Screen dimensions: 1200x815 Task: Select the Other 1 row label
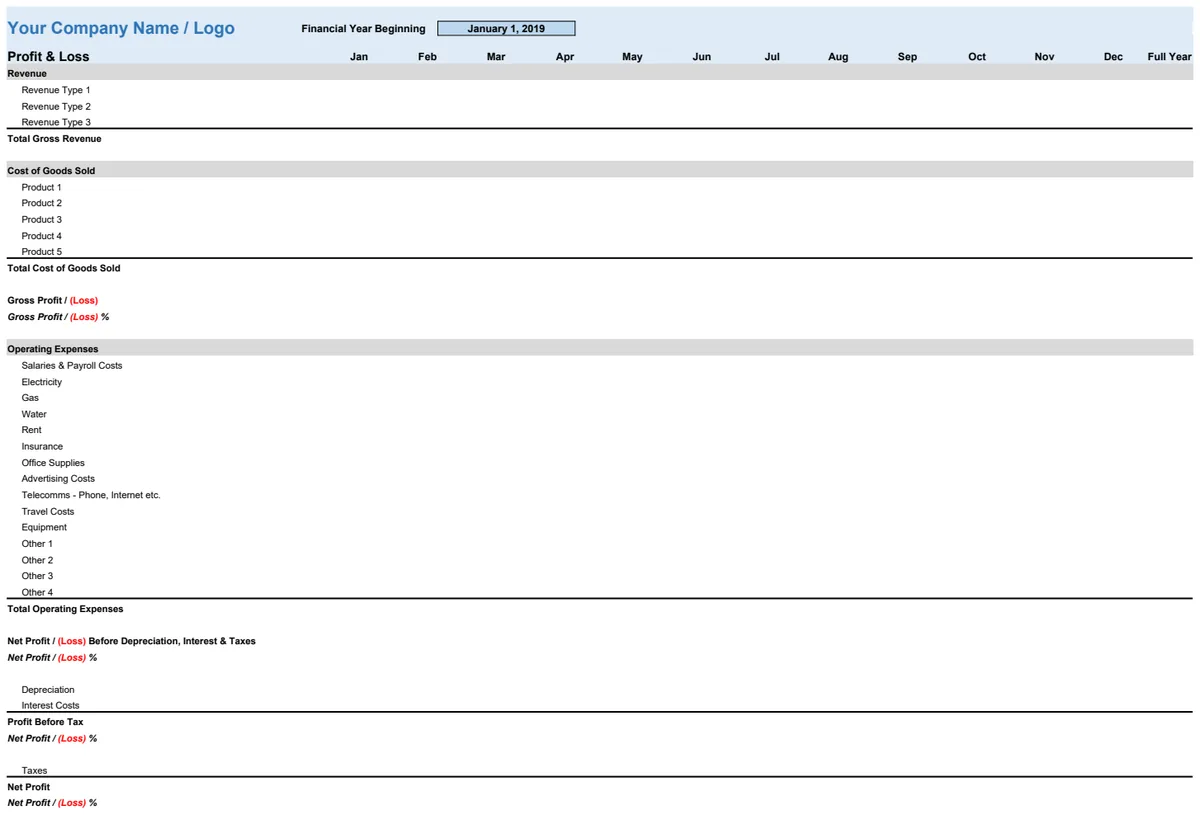click(37, 544)
